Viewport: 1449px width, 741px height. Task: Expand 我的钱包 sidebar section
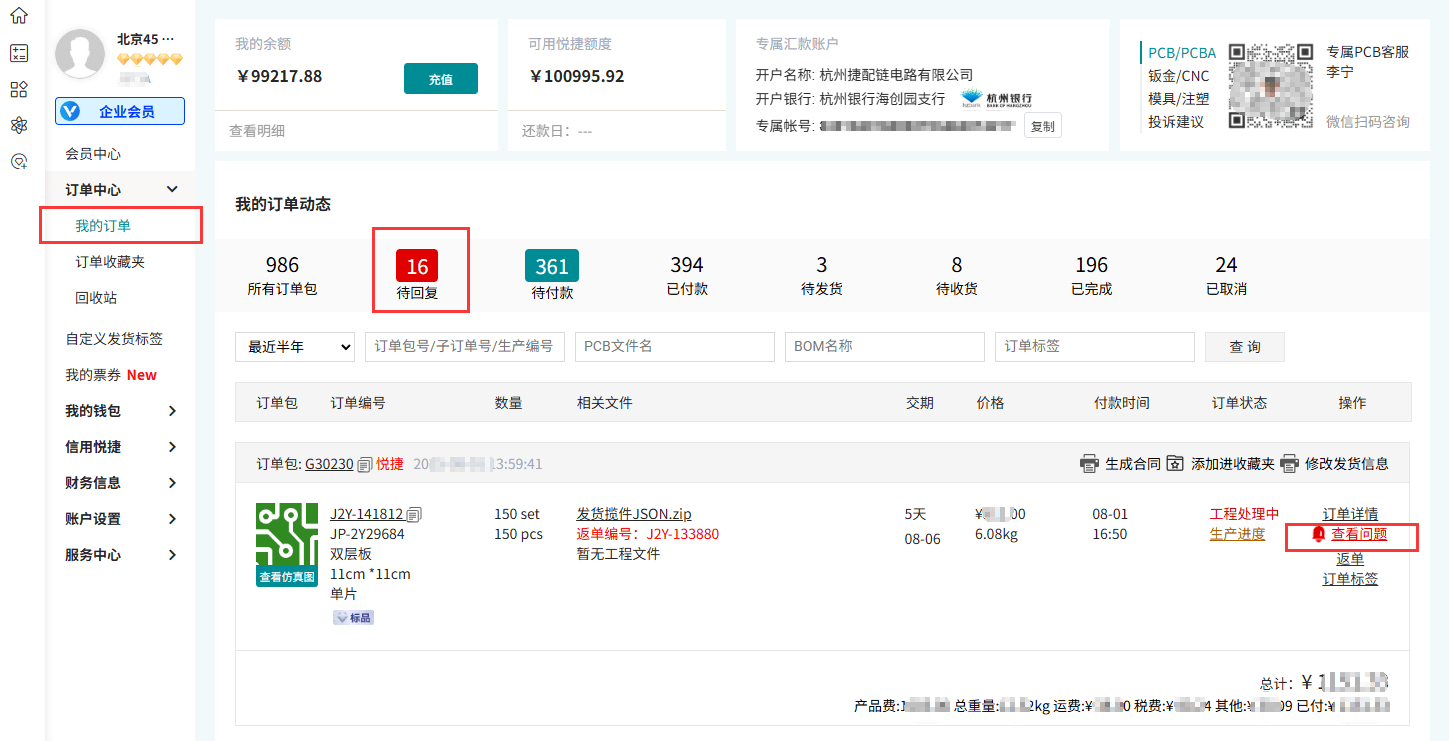tap(172, 411)
